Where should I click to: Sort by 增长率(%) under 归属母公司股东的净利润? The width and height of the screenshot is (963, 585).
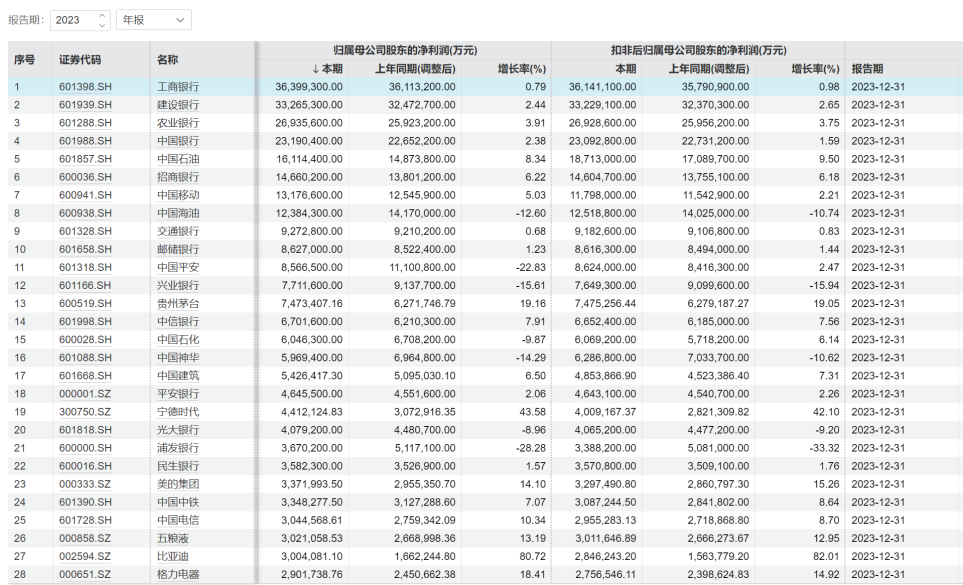(522, 69)
